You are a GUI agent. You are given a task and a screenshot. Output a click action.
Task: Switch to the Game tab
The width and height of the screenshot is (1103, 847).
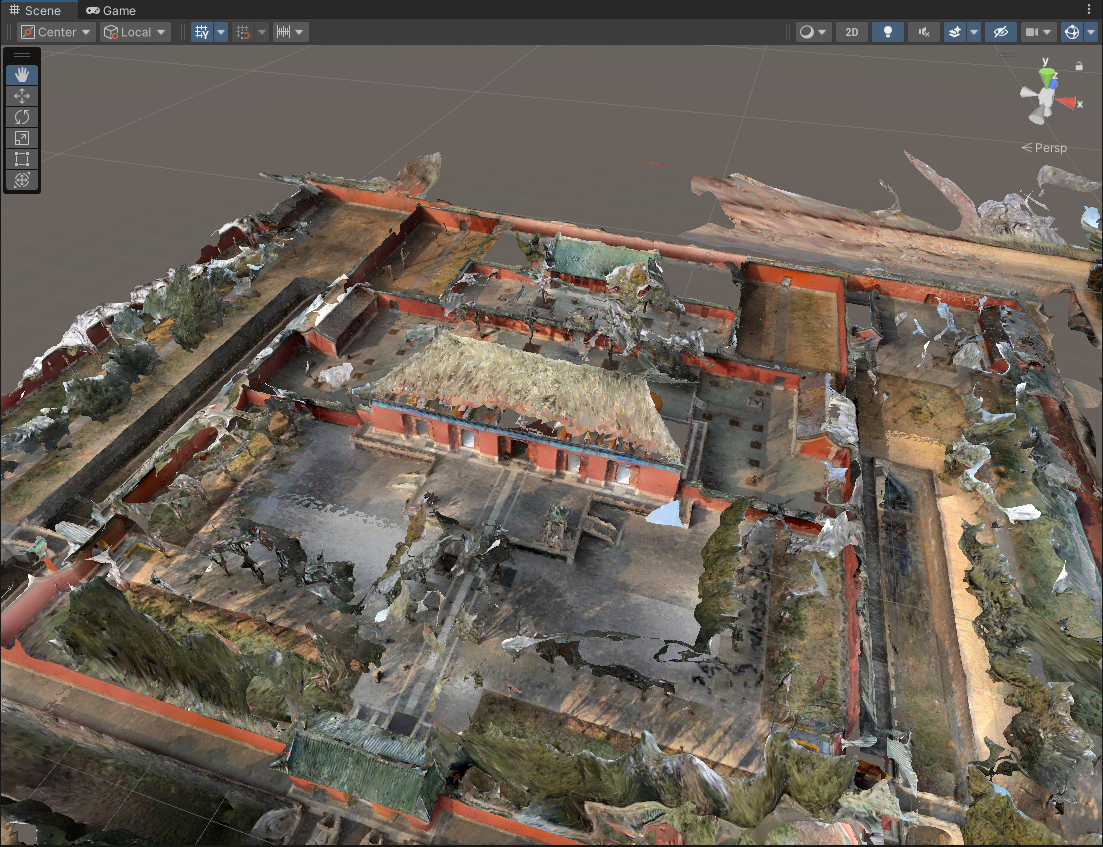point(110,10)
